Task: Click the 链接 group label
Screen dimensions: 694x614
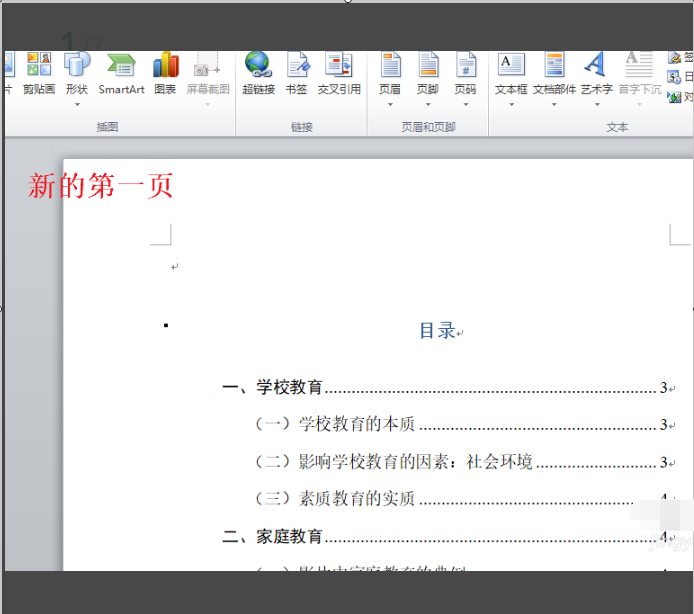Action: [x=302, y=127]
